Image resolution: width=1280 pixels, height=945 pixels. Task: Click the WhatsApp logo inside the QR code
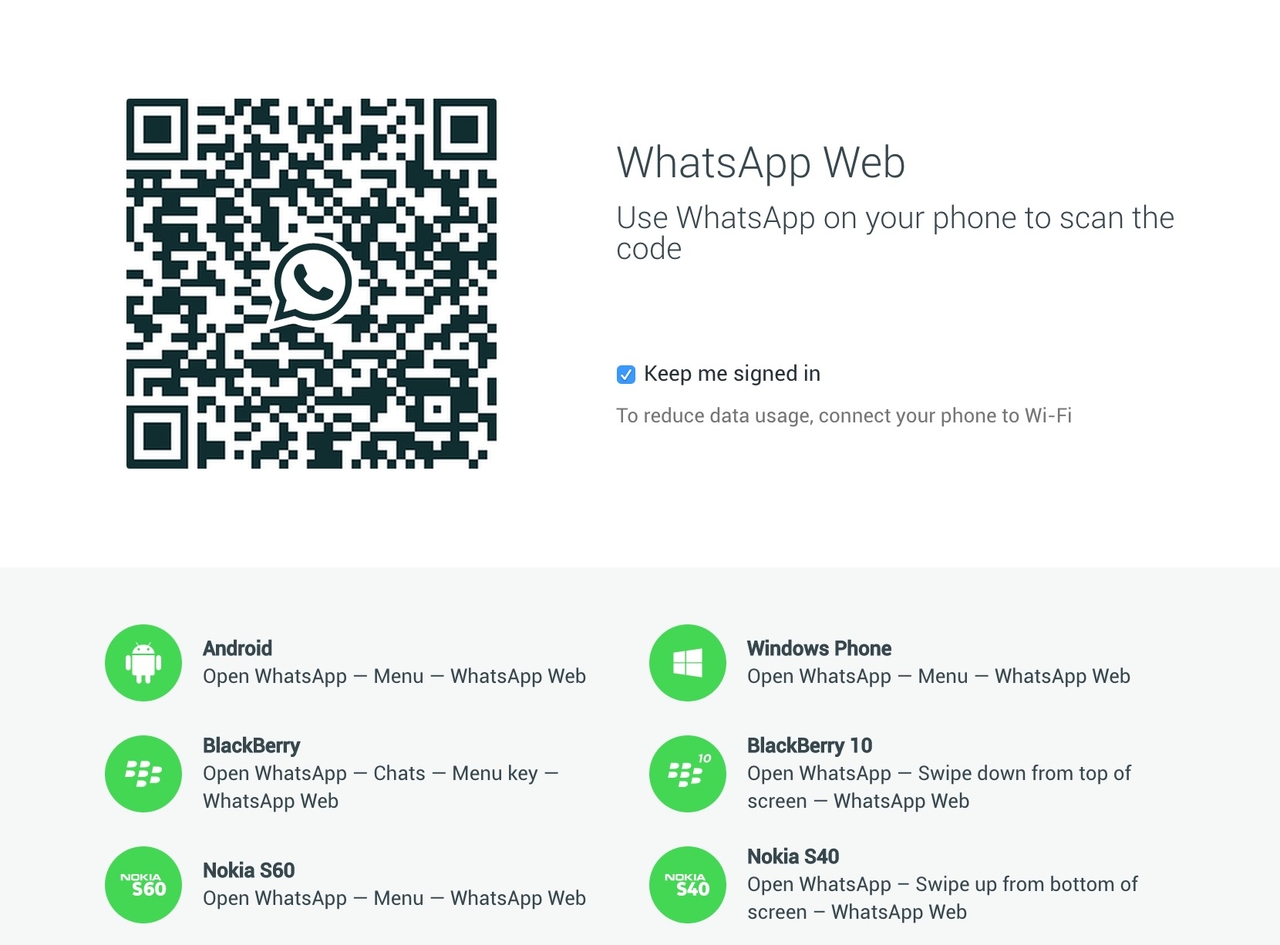312,283
